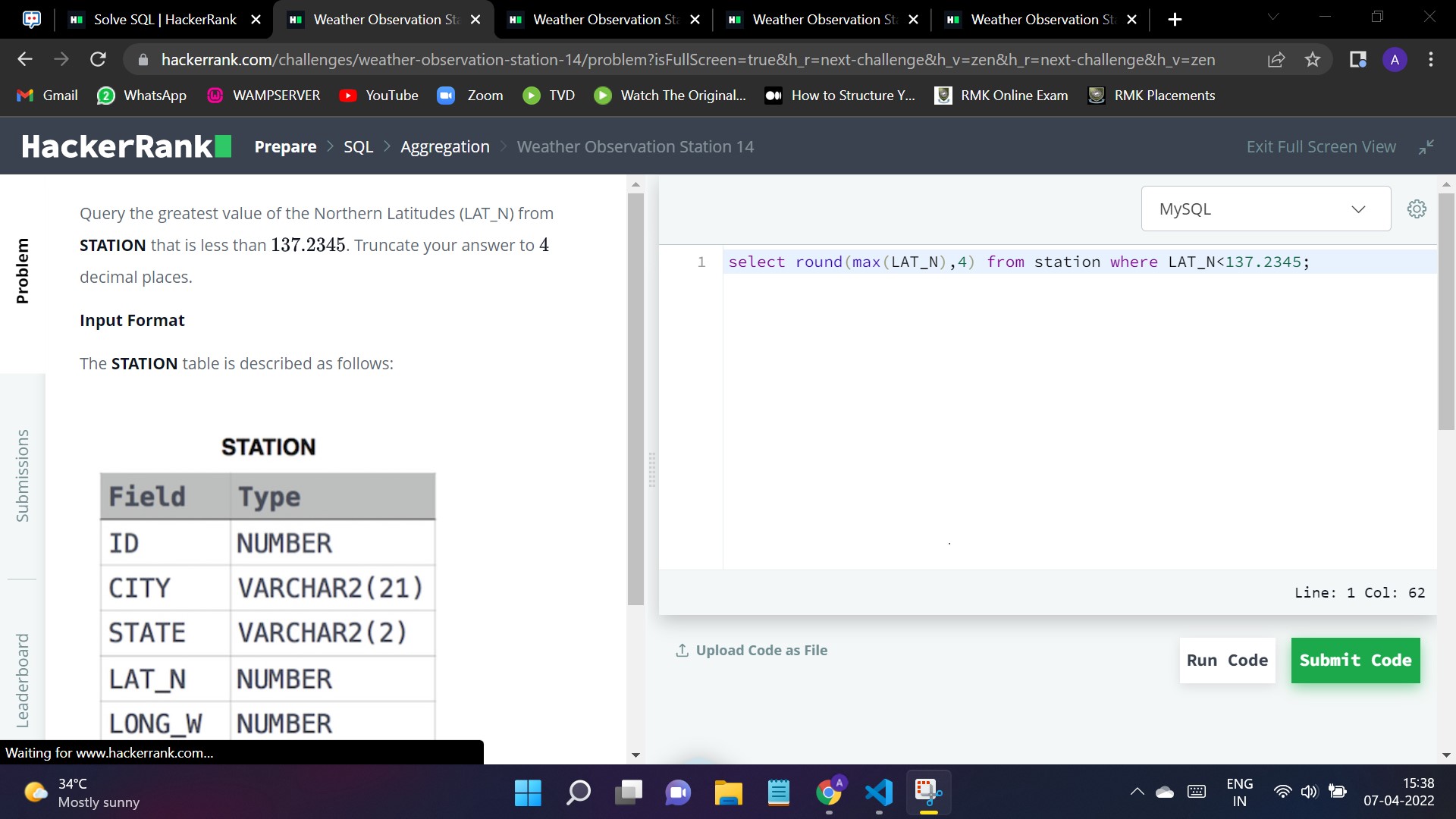Viewport: 1456px width, 819px height.
Task: Open TVD bookmark
Action: point(548,96)
